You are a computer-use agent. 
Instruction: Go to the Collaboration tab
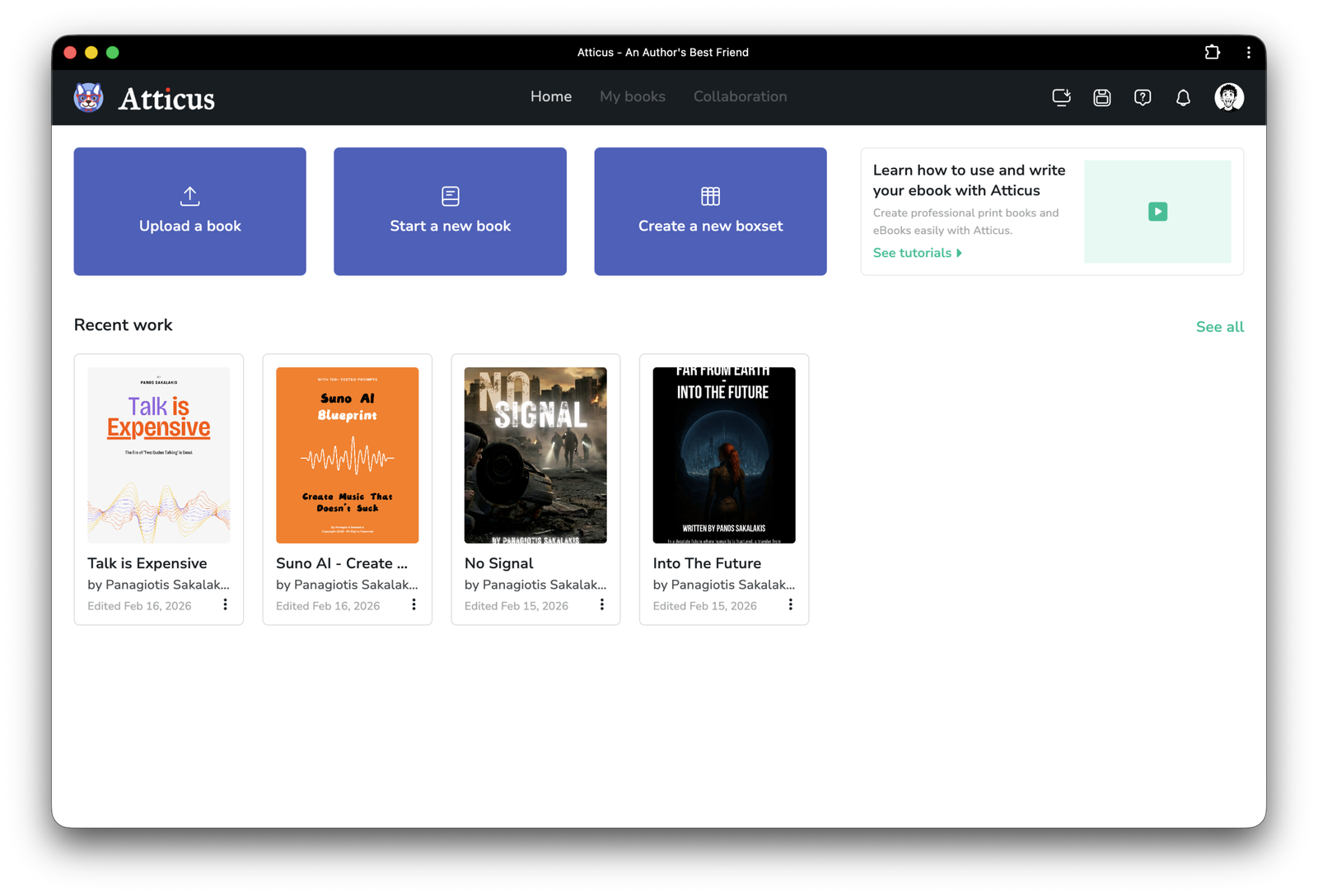740,96
